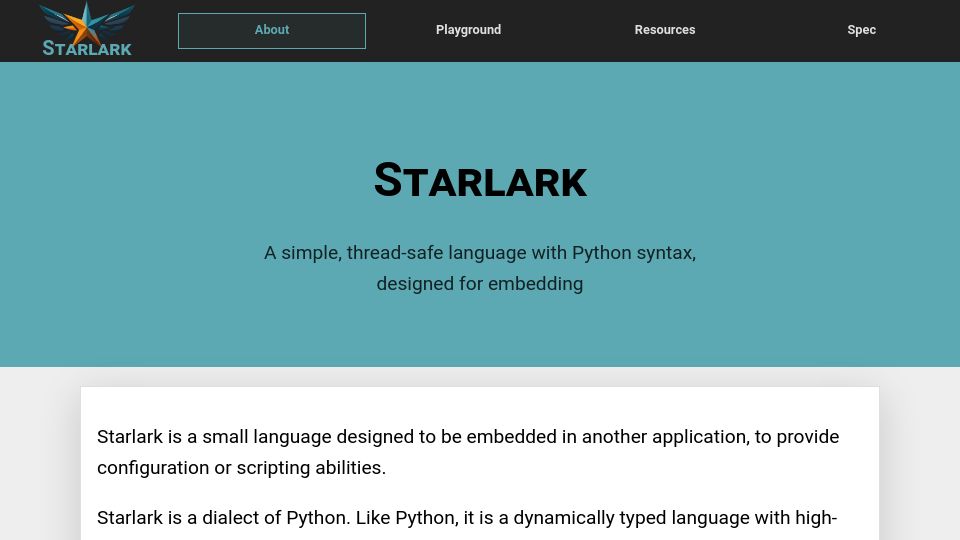Click the line 'designed for embedding'
This screenshot has width=960, height=540.
(480, 284)
